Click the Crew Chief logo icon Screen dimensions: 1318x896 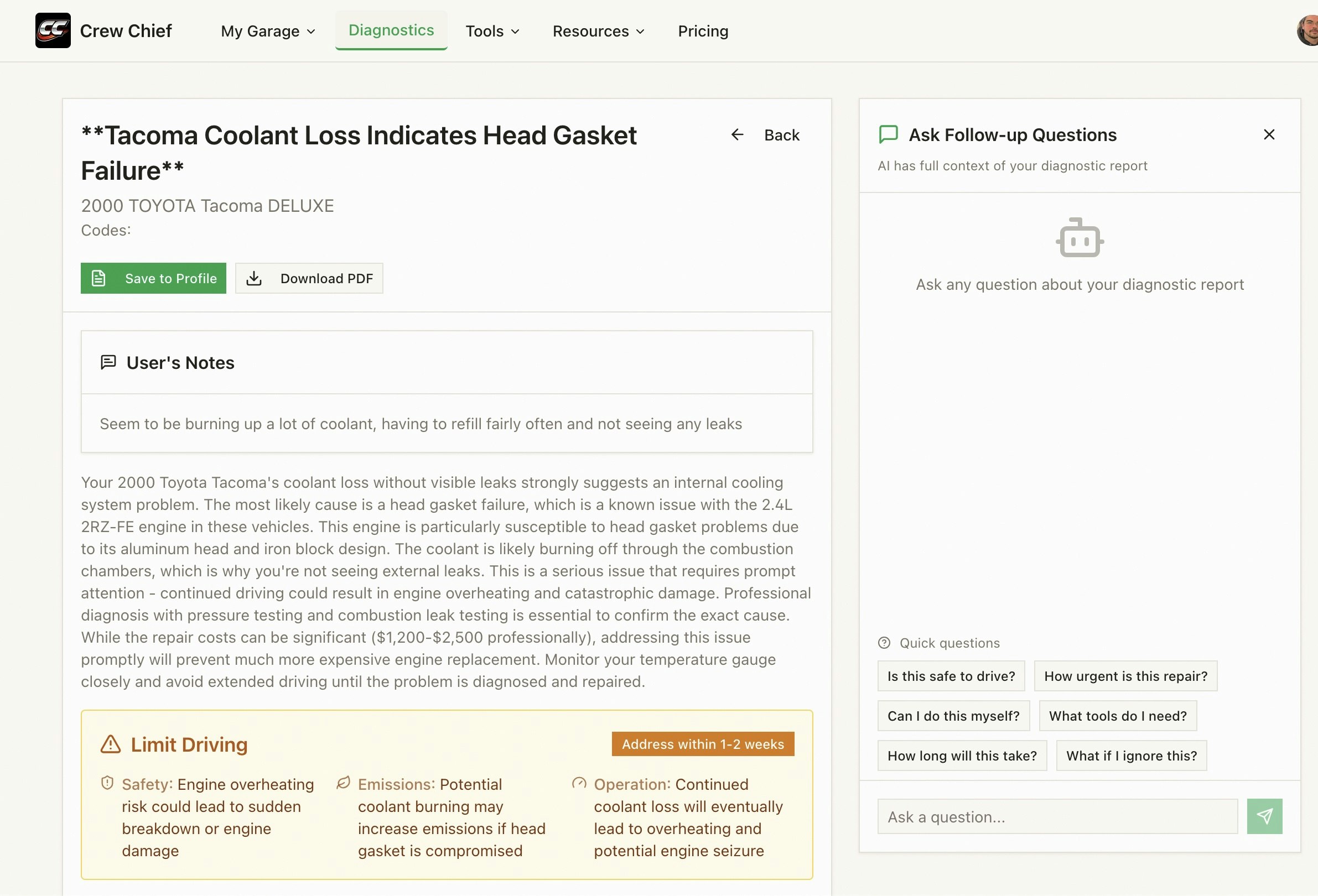[53, 30]
